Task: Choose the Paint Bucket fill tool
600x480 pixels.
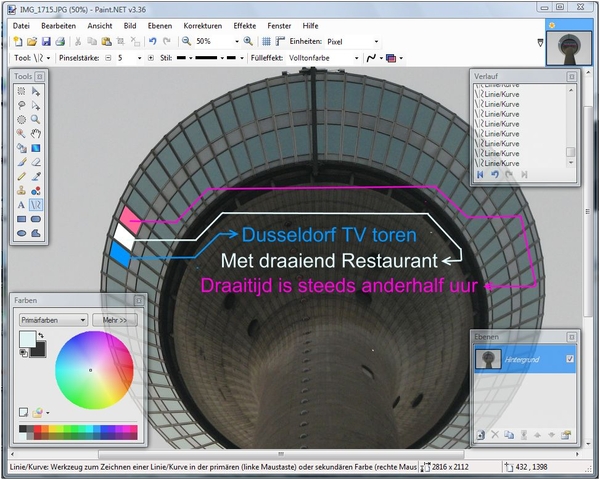Action: click(22, 147)
